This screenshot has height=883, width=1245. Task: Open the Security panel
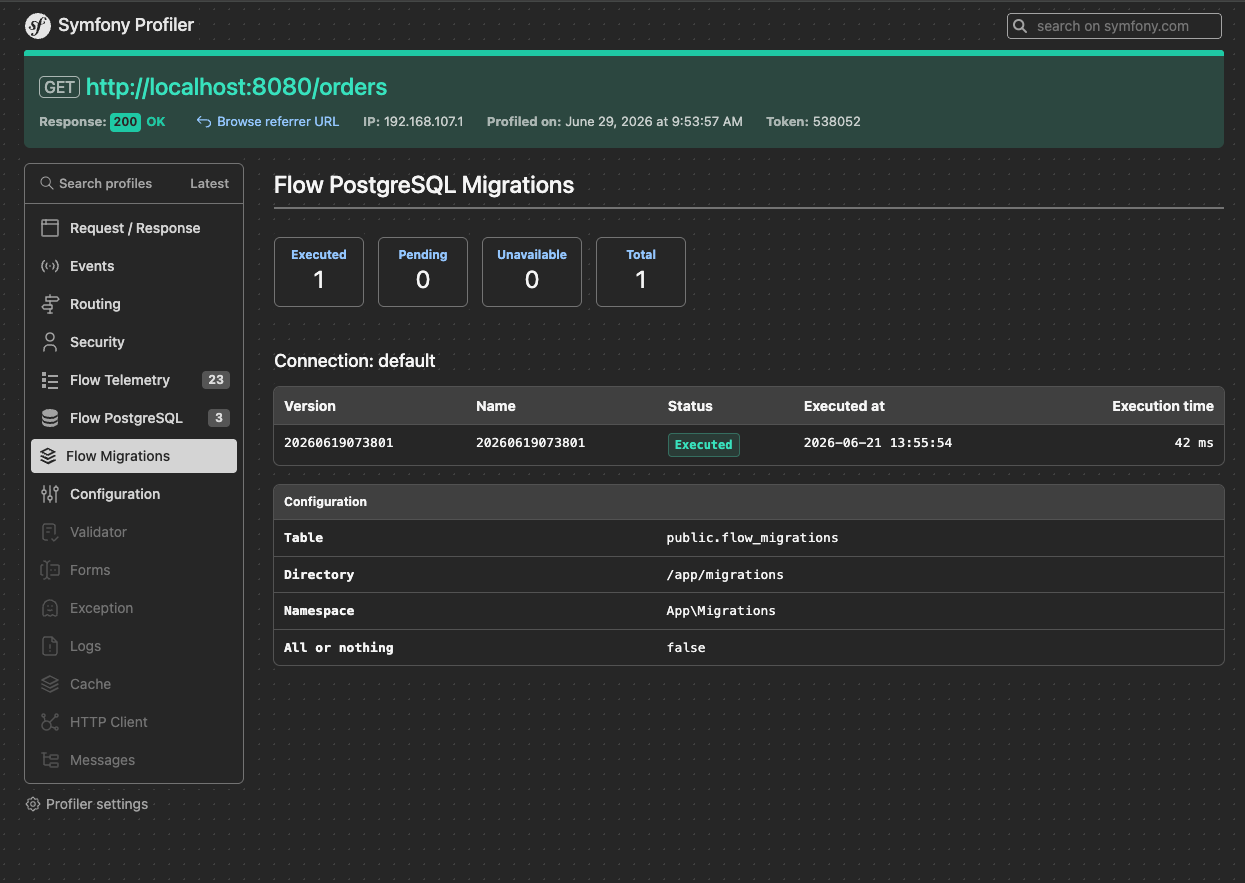134,342
